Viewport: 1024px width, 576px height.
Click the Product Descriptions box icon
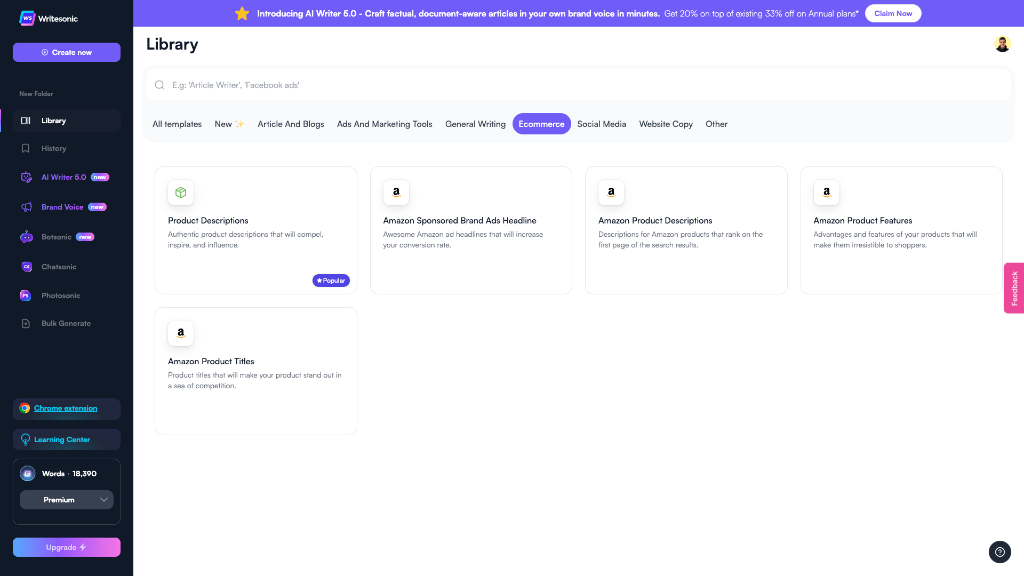181,192
